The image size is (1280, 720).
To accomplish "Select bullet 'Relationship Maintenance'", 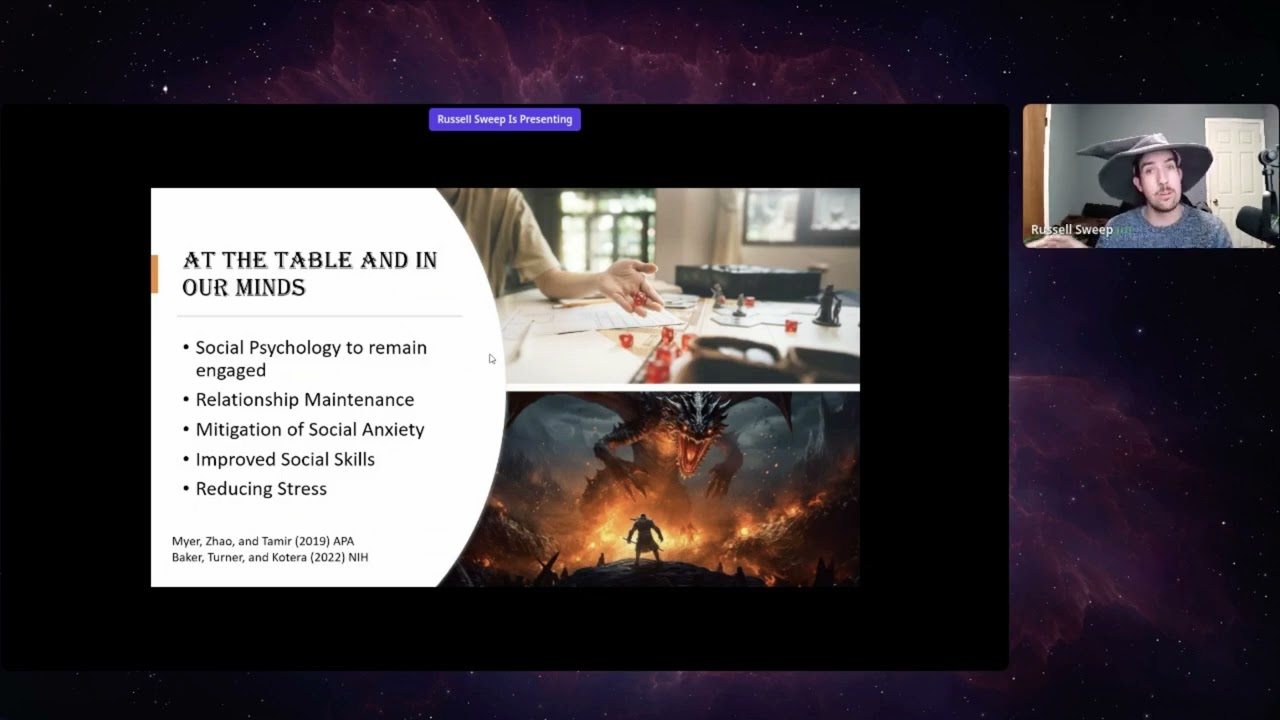I will coord(305,399).
